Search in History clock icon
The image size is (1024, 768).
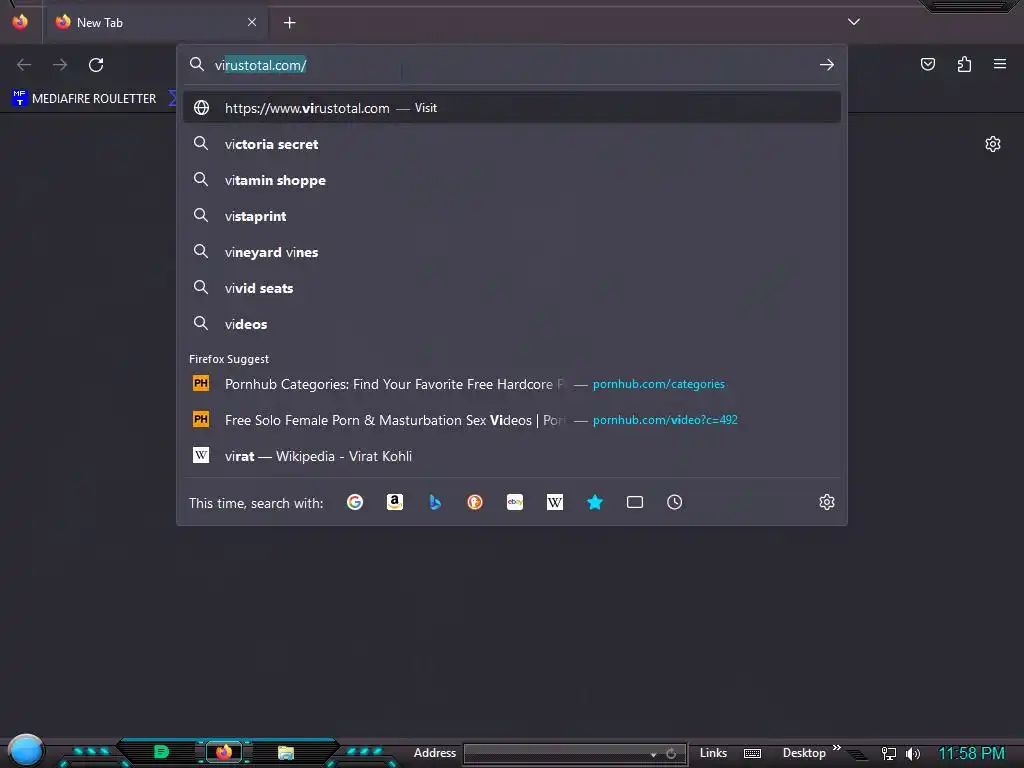[675, 502]
